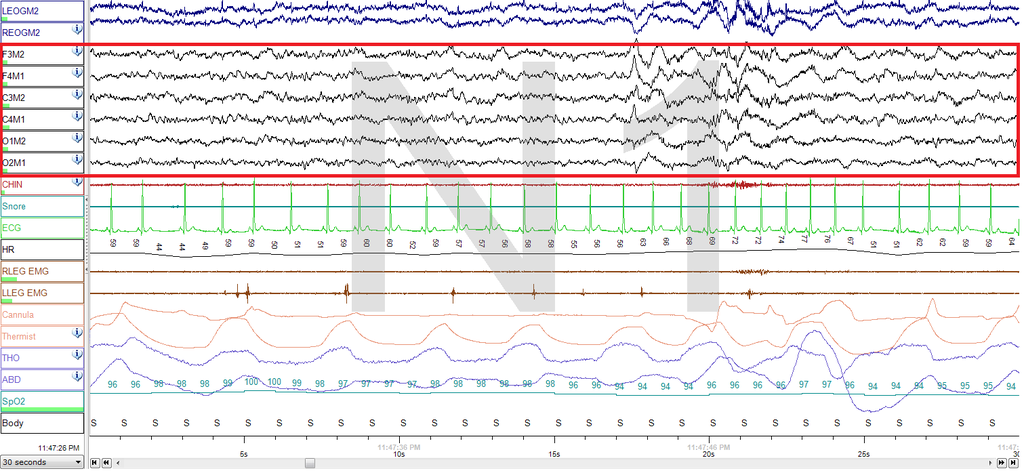This screenshot has height=473, width=1024.
Task: Open info icon for O1M2 channel
Action: (x=77, y=137)
